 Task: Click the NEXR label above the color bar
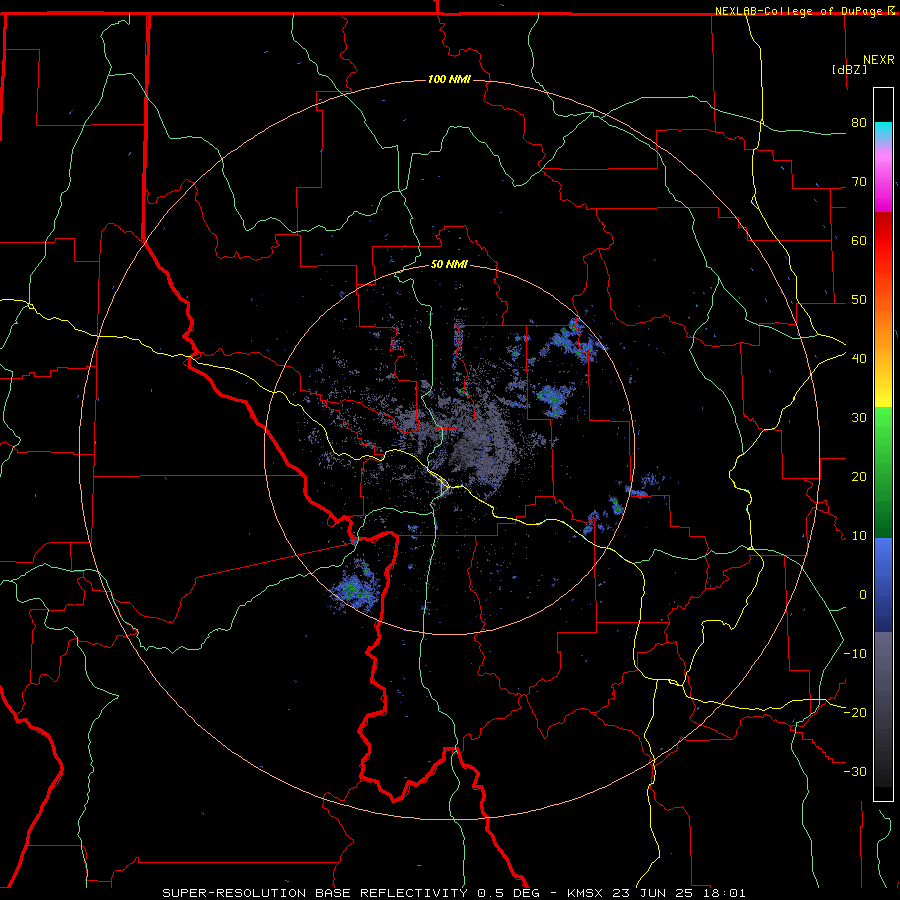pyautogui.click(x=879, y=60)
